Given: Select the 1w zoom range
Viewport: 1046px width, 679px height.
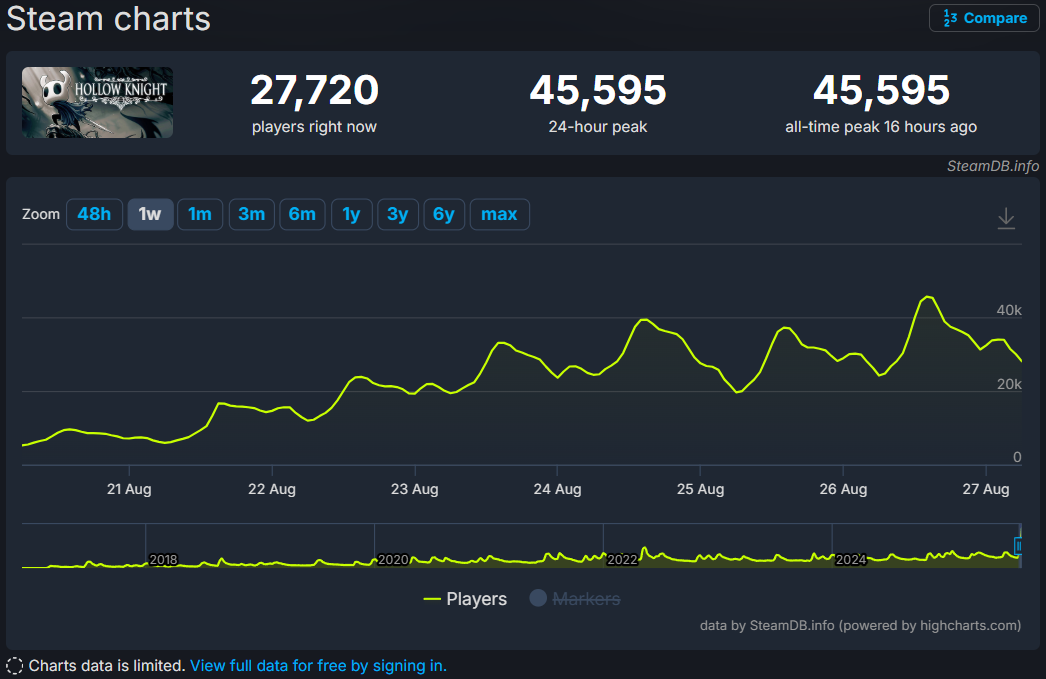Looking at the screenshot, I should (150, 214).
